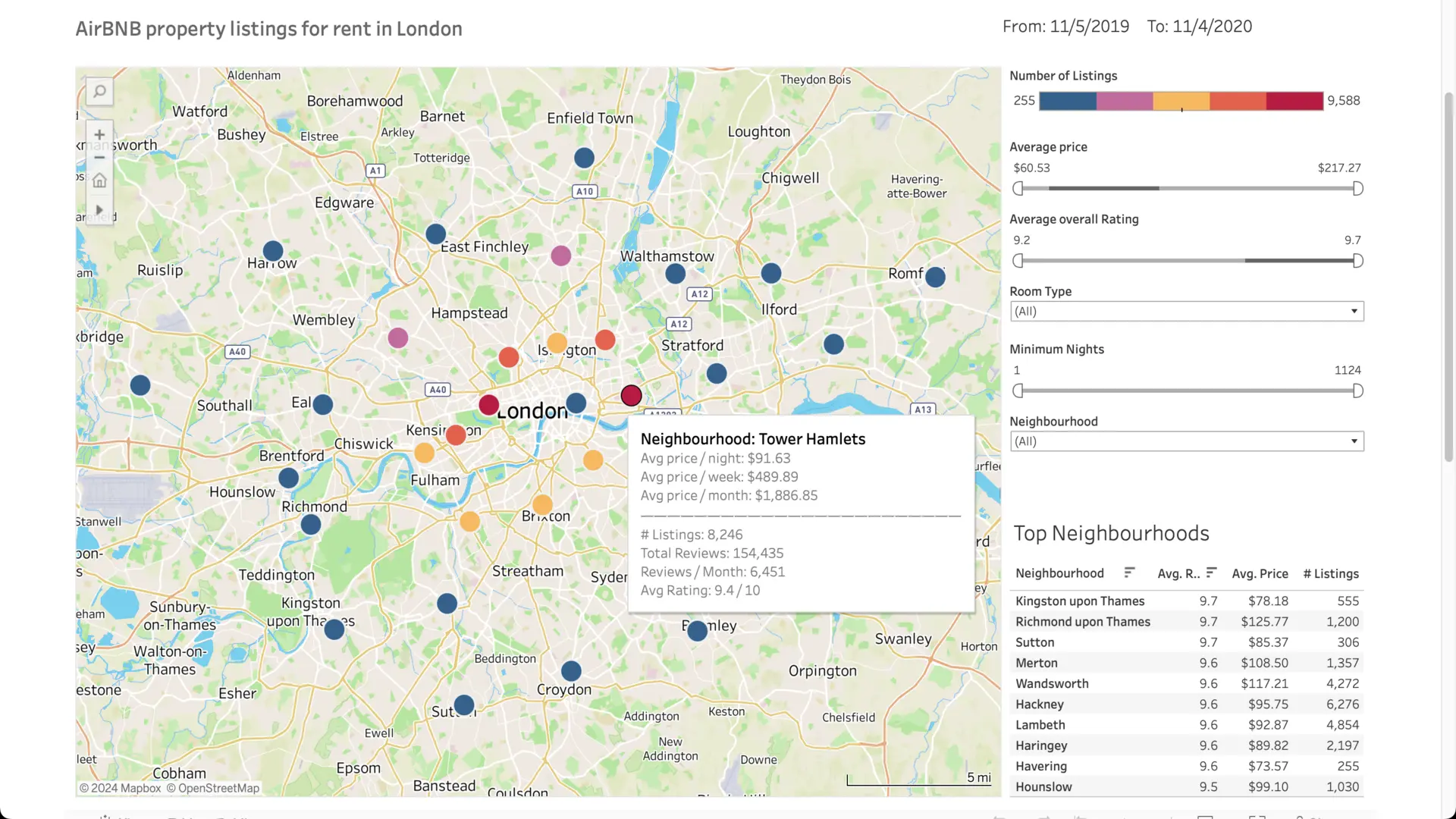Screen dimensions: 1456x819
Task: Click the Hackney row in Top Neighbourhoods
Action: (1039, 704)
